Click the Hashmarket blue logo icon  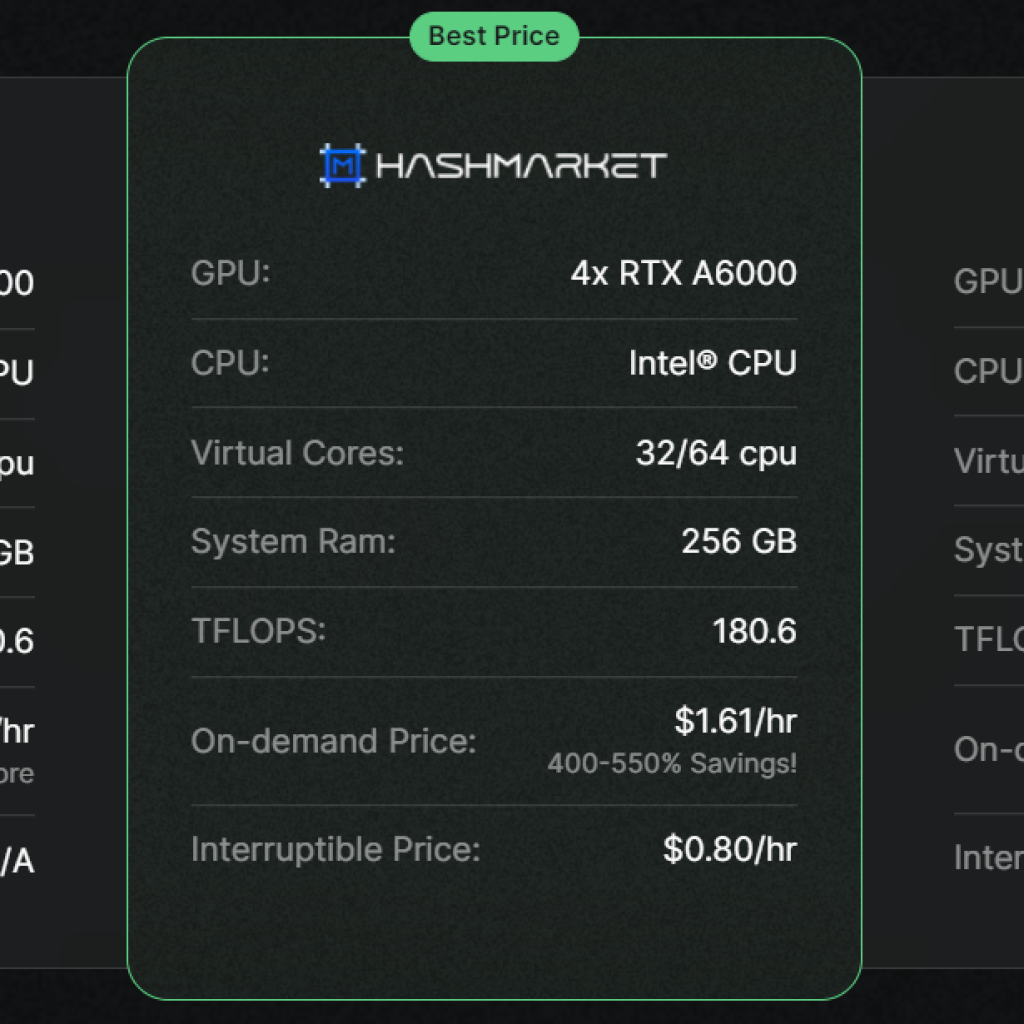click(343, 165)
